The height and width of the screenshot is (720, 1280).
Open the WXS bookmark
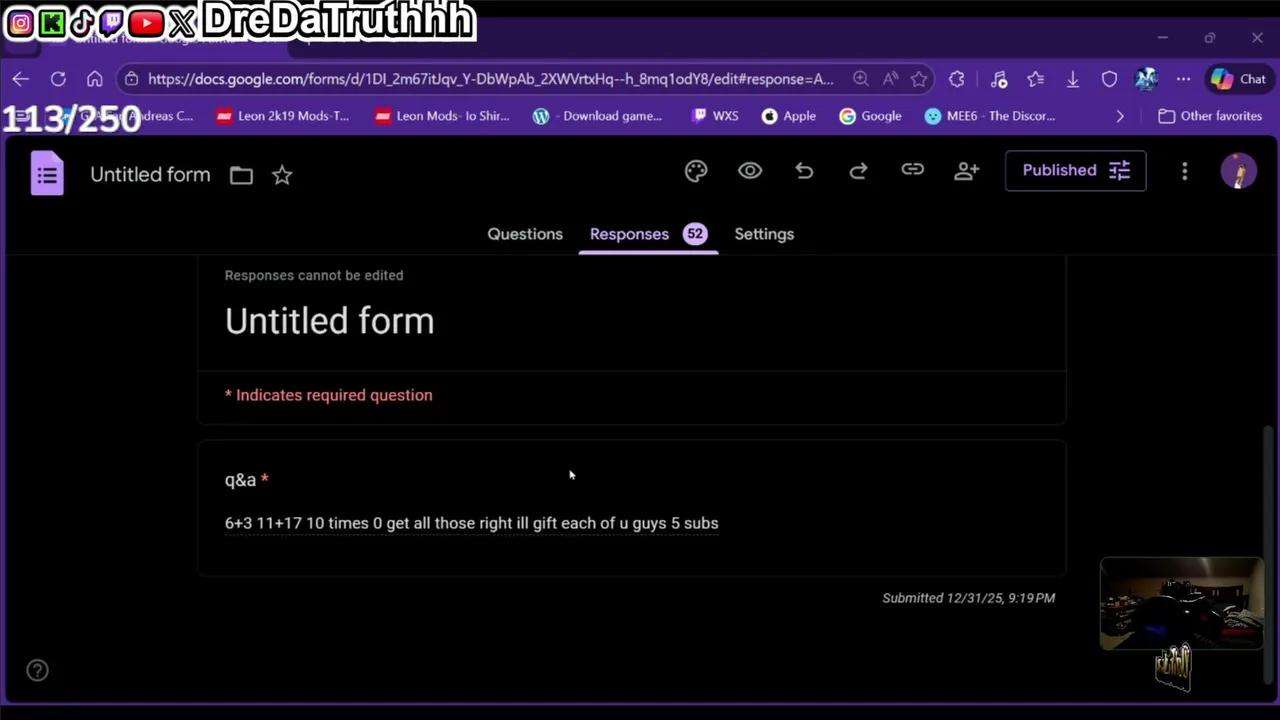[715, 116]
